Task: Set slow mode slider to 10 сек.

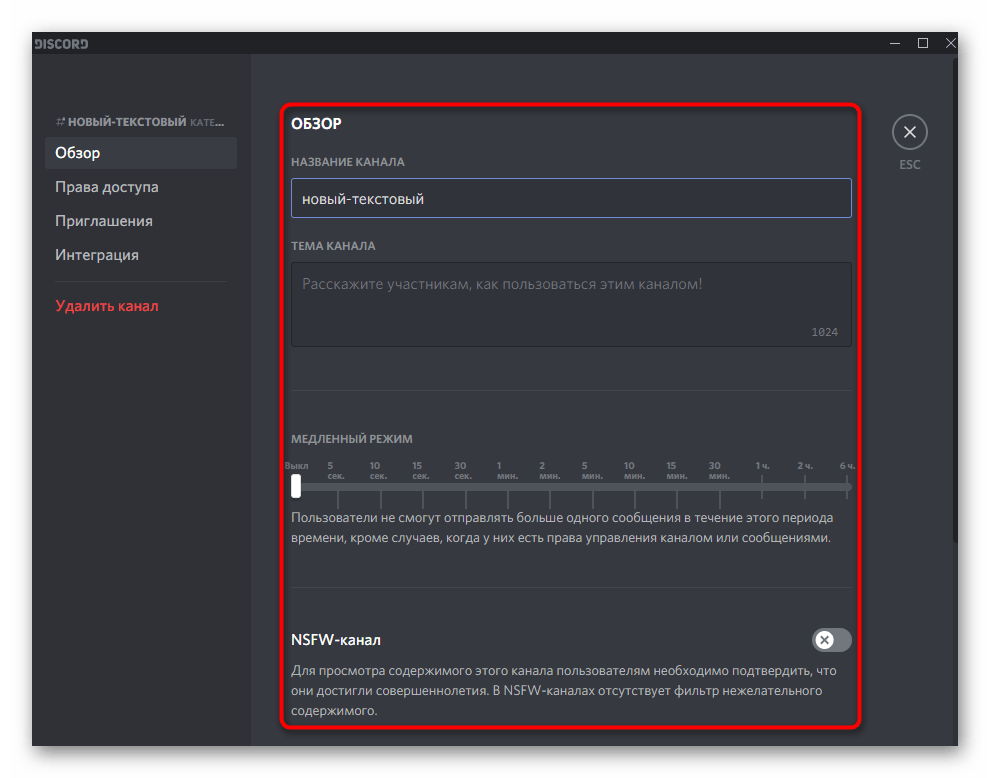Action: pyautogui.click(x=381, y=487)
